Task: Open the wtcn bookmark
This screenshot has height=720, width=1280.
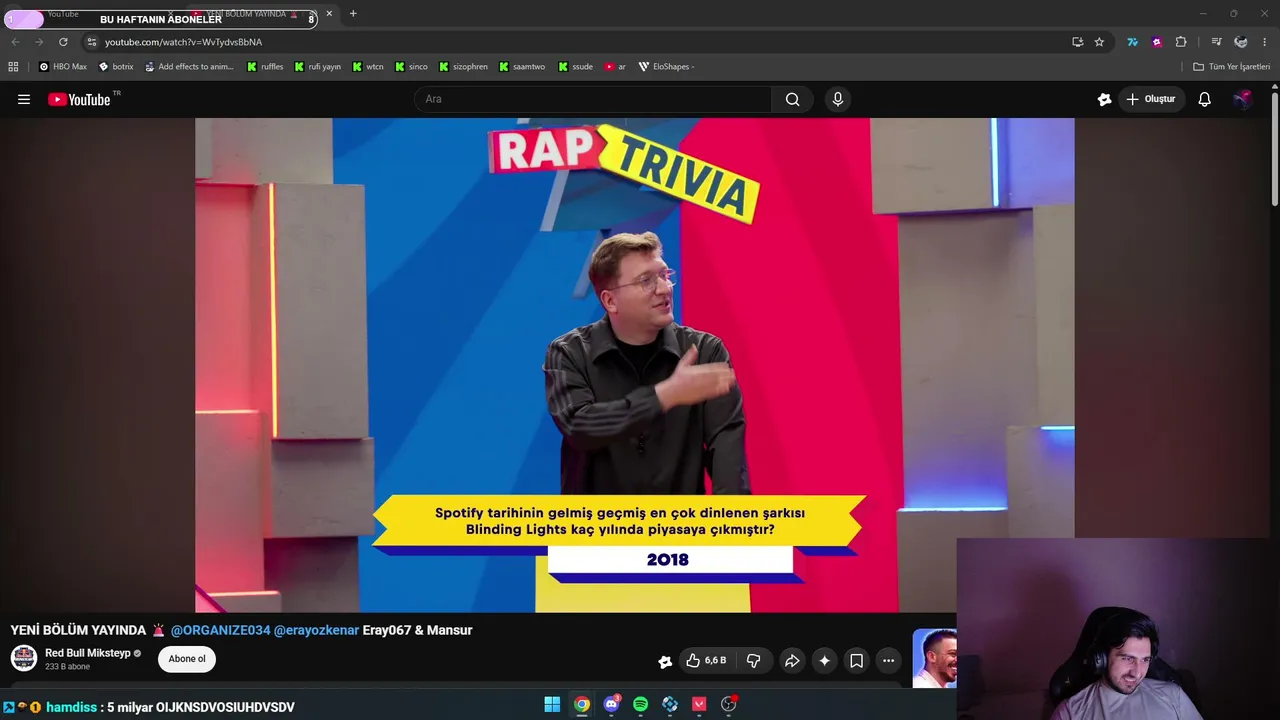Action: point(368,67)
